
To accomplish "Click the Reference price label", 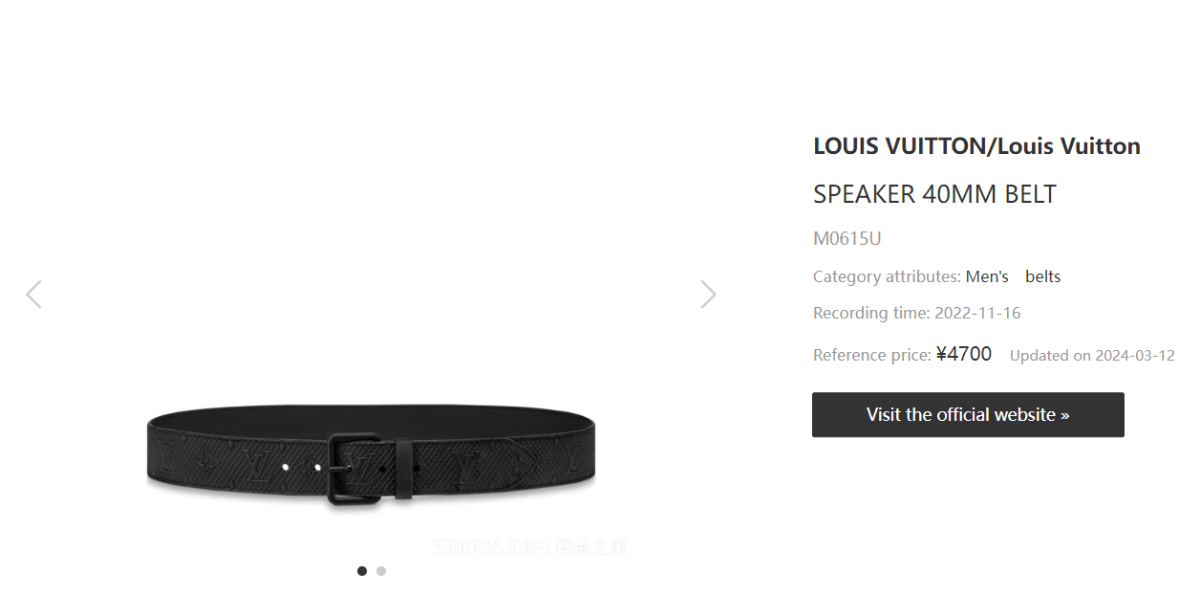I will [x=872, y=355].
